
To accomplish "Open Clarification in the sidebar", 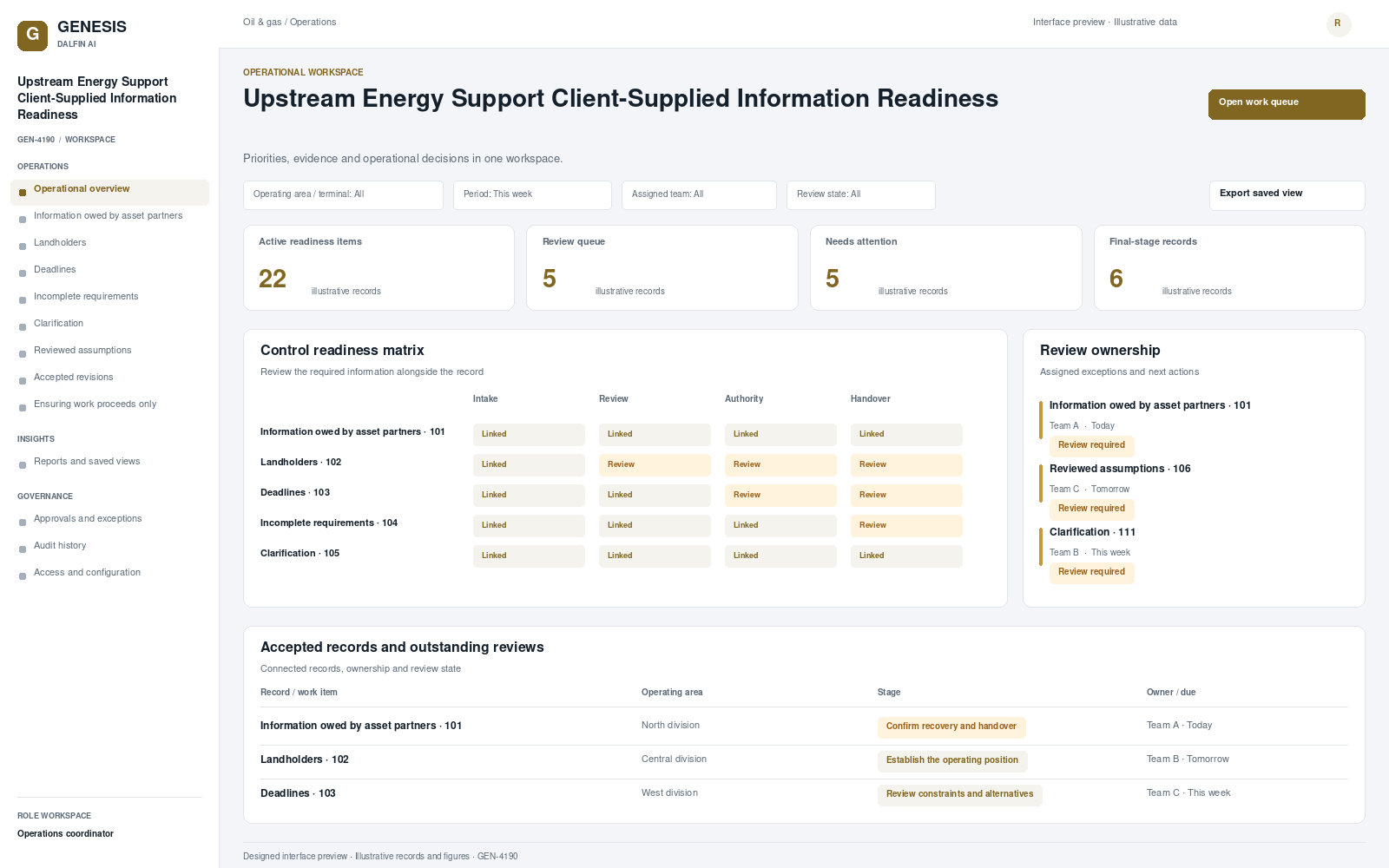I will tap(109, 324).
